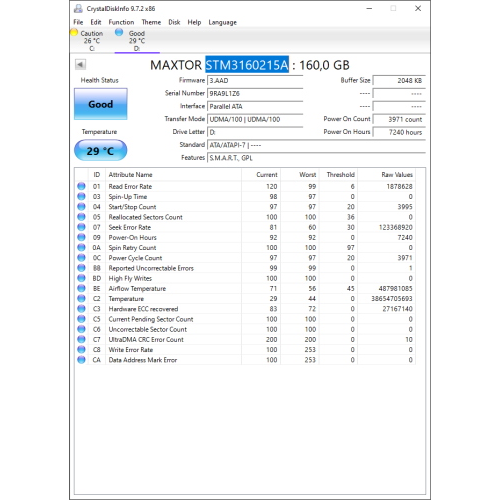Switch to the Caution 26 °C drive C: tab
Image resolution: width=500 pixels, height=500 pixels.
92,41
